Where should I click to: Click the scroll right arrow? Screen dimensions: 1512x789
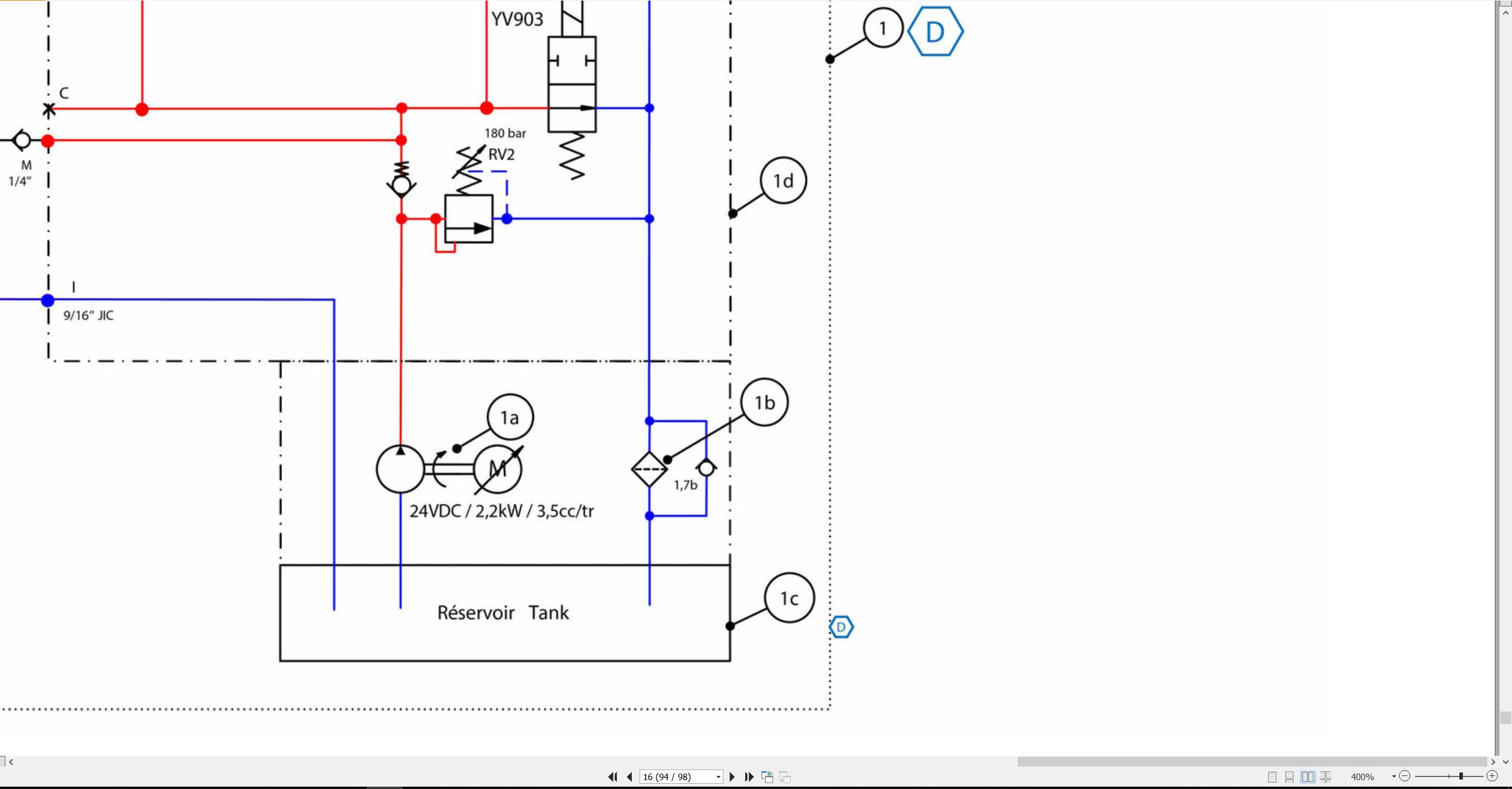(x=1493, y=762)
